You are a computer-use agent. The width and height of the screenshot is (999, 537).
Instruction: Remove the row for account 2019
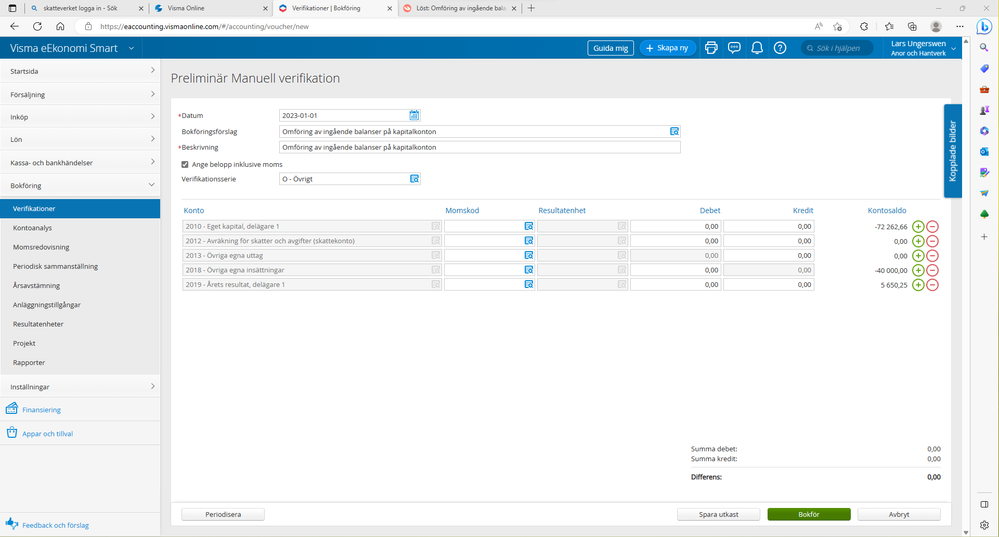click(x=932, y=285)
